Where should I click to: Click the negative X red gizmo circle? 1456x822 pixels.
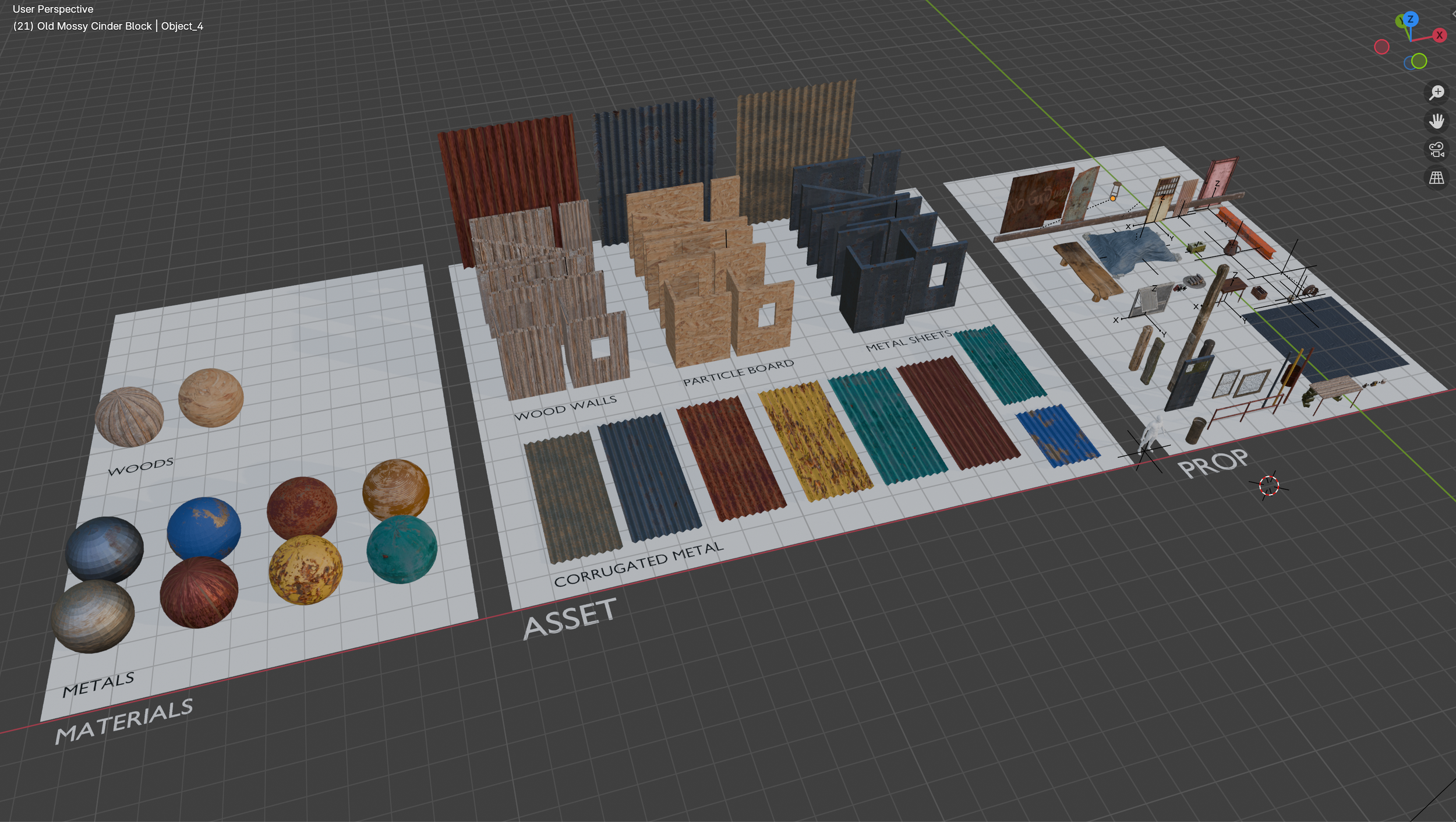click(x=1381, y=47)
